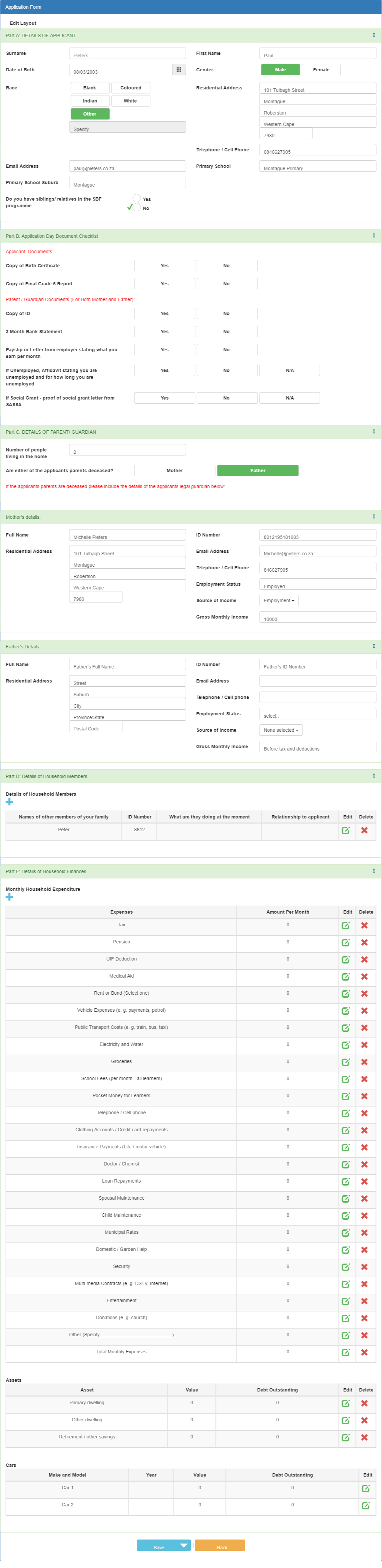This screenshot has height=1568, width=382.
Task: Edit the Car 1 row
Action: [366, 1488]
